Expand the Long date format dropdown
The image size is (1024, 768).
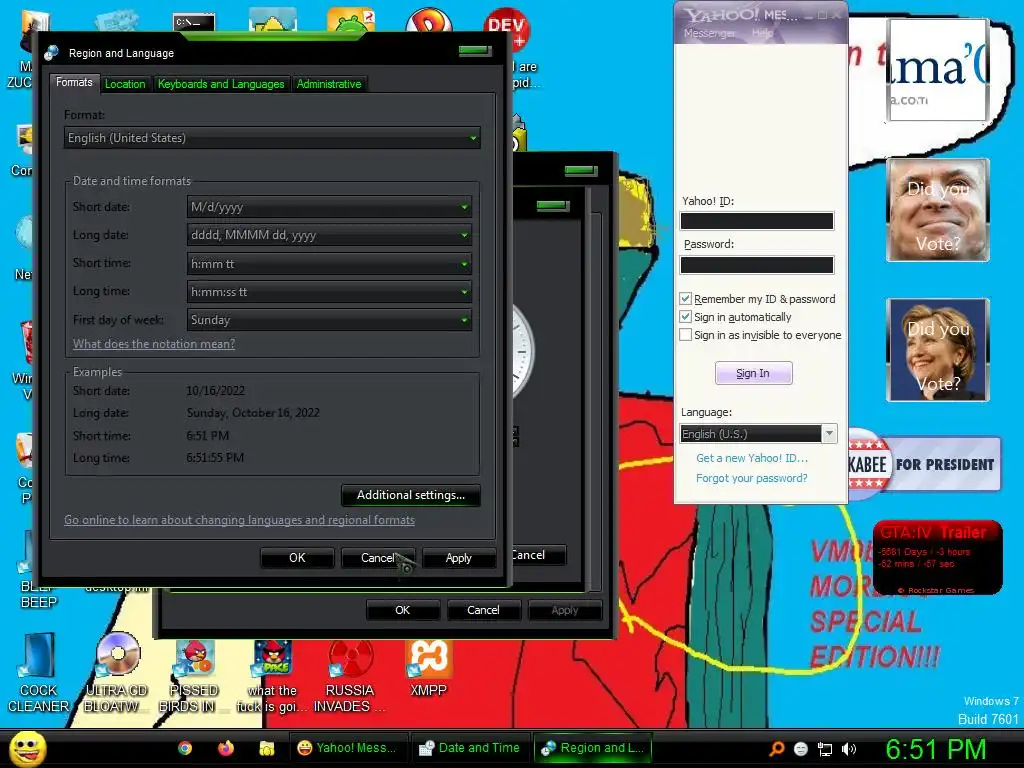pos(329,235)
